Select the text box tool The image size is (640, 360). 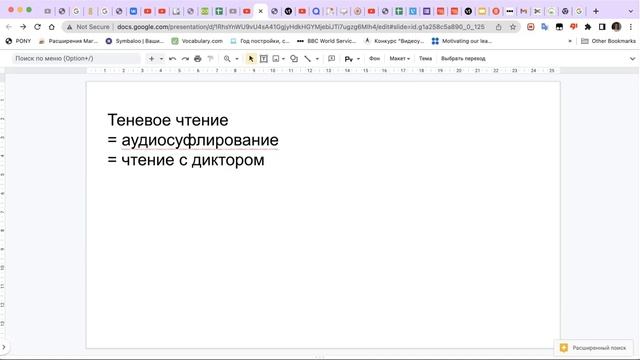click(x=264, y=59)
